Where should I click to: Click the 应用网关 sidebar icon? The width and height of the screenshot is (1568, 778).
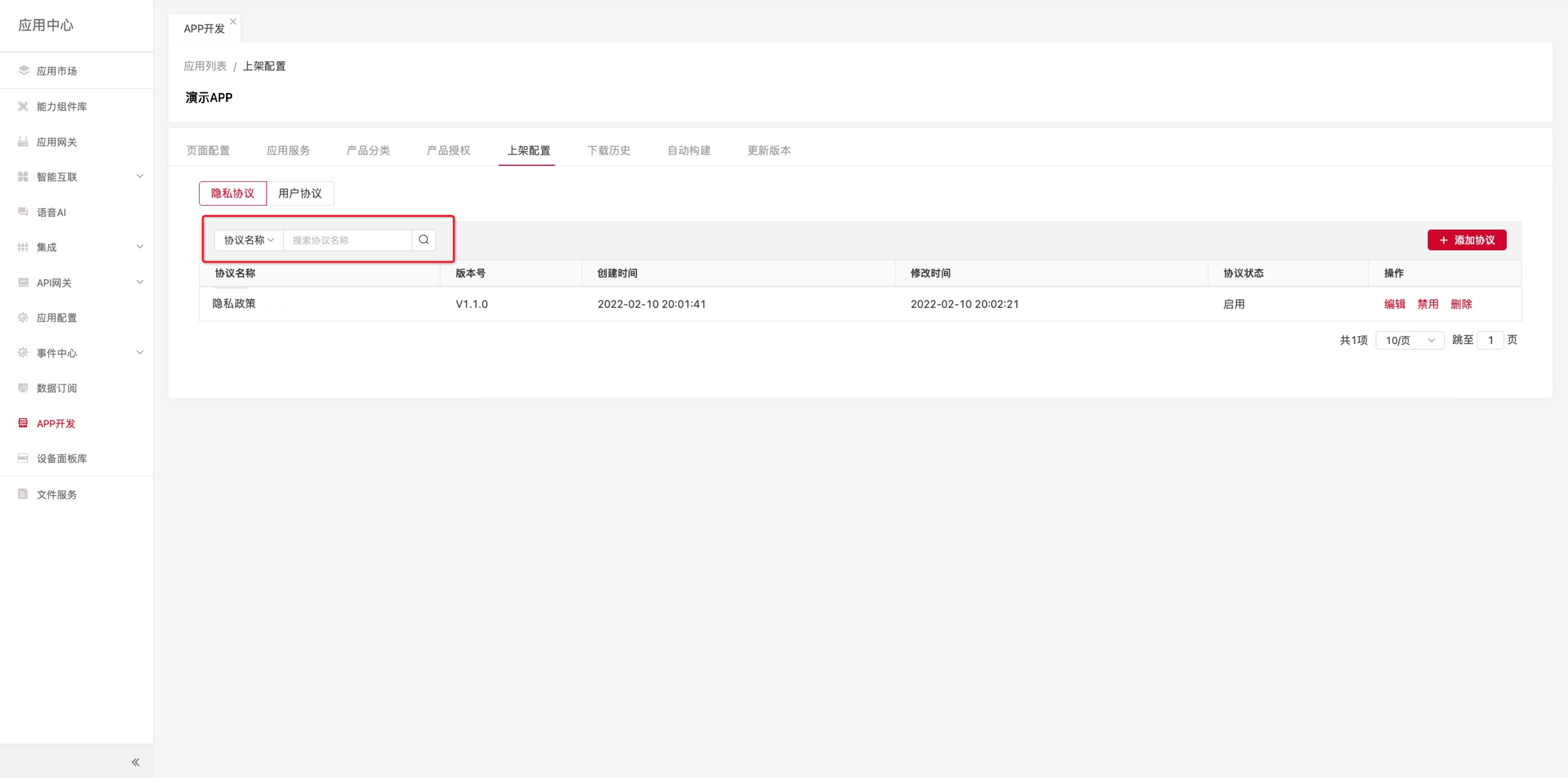tap(24, 142)
